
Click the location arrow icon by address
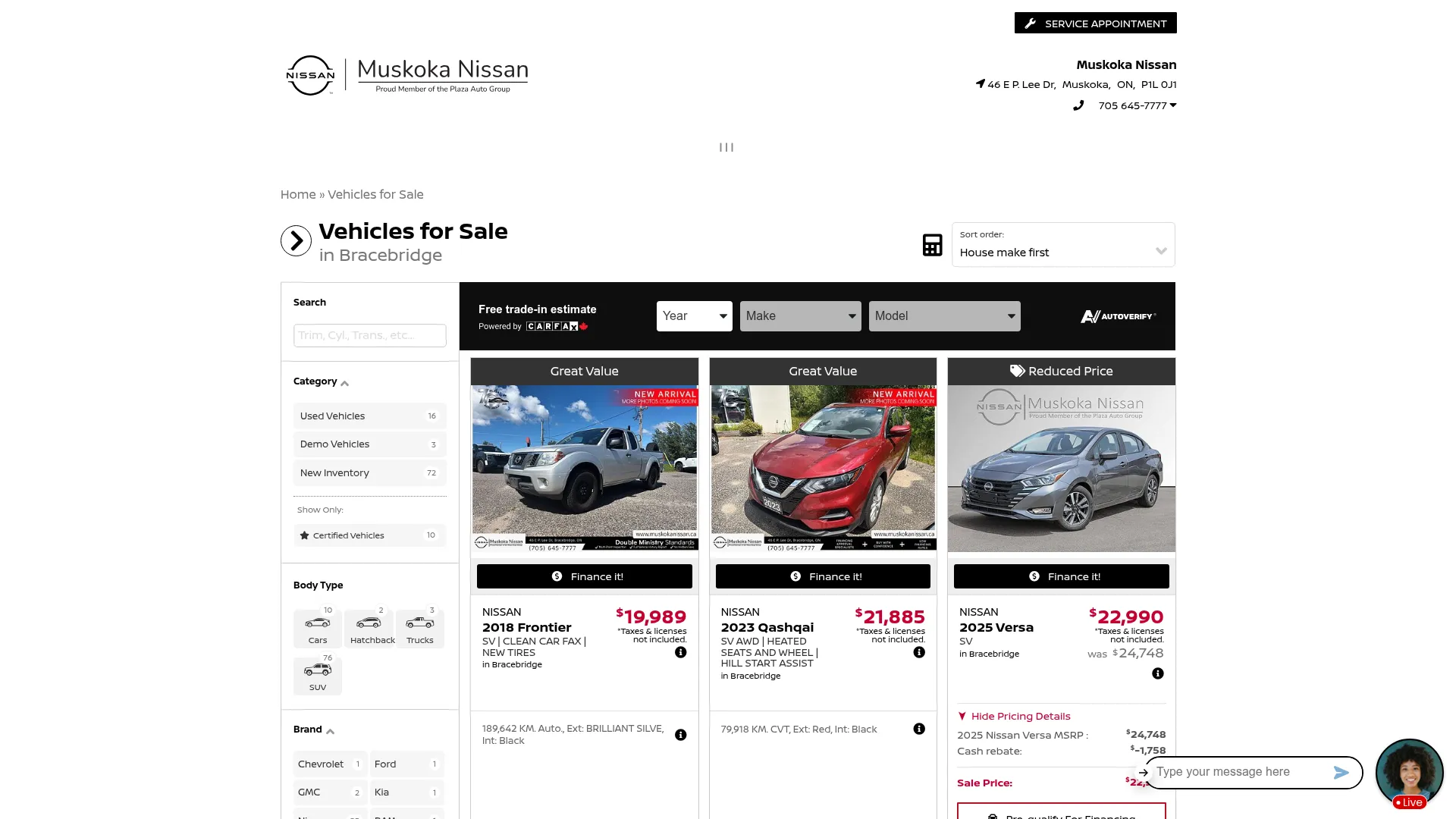tap(980, 84)
